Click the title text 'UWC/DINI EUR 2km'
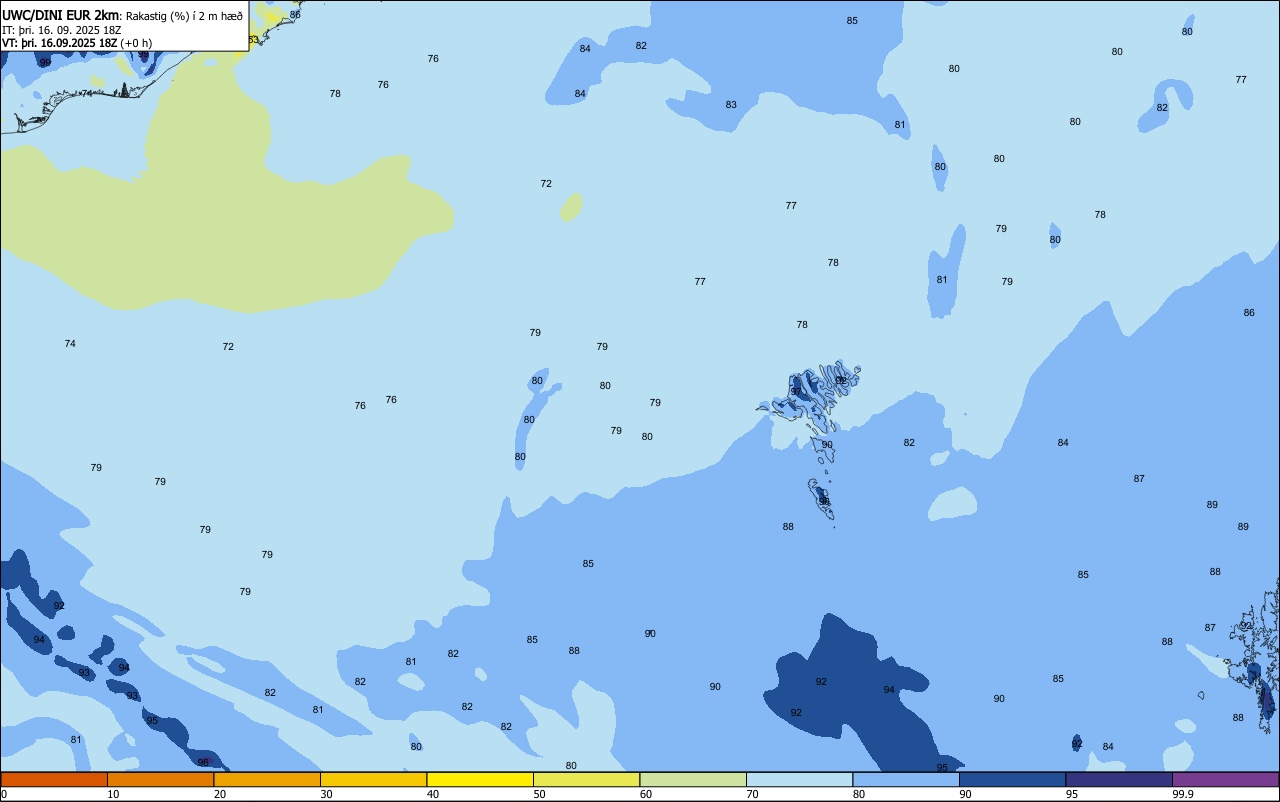This screenshot has height=802, width=1280. point(60,14)
